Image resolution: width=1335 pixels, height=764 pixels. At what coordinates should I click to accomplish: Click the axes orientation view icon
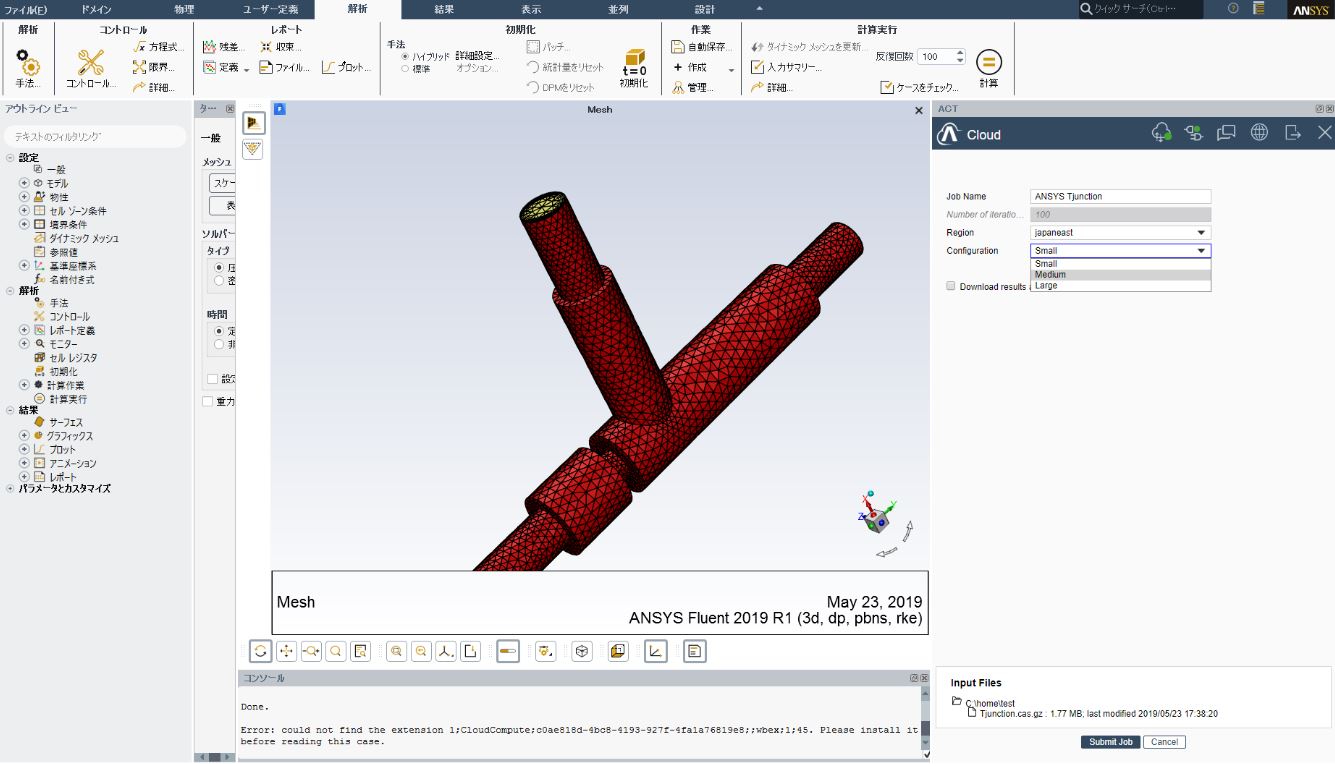[447, 651]
